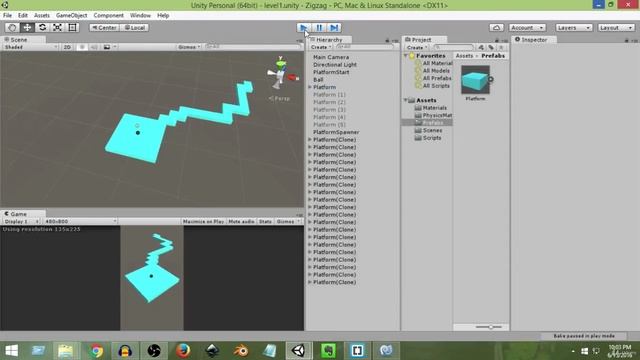640x360 pixels.
Task: Open the Cloud services icon
Action: [496, 27]
